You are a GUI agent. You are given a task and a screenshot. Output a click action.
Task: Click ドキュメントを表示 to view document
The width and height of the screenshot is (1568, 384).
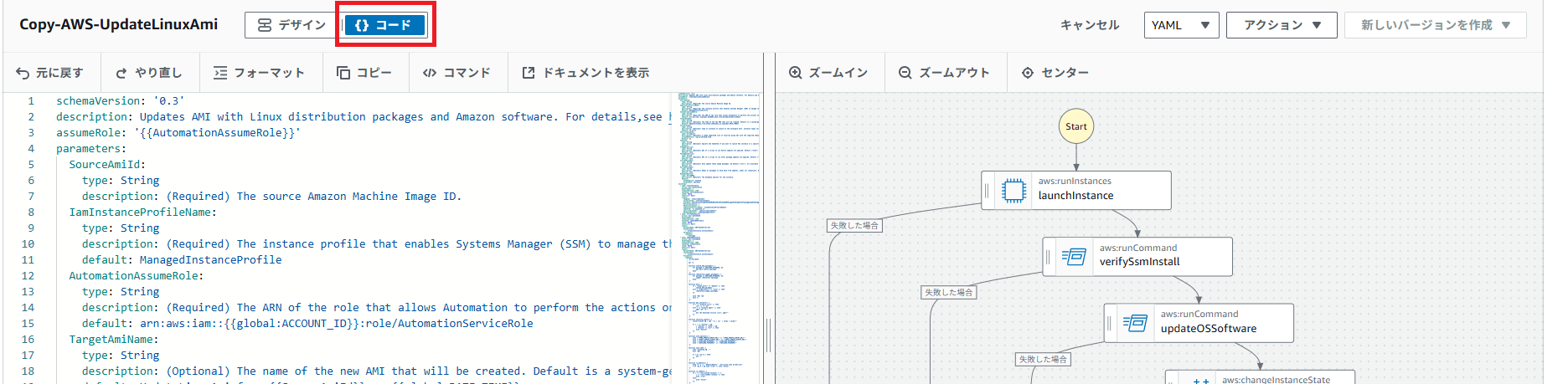(585, 73)
